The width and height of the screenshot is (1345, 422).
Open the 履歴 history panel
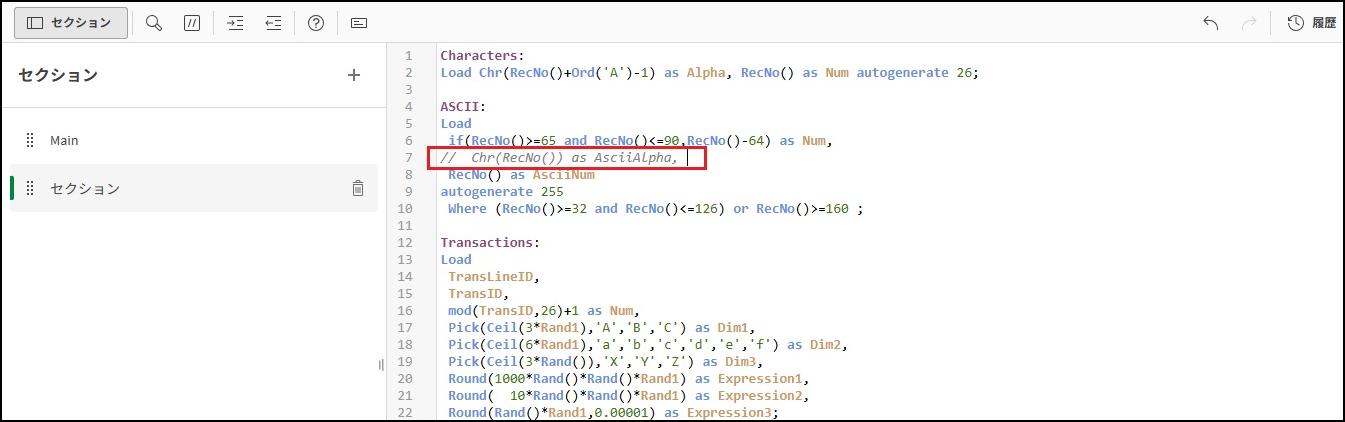1311,23
